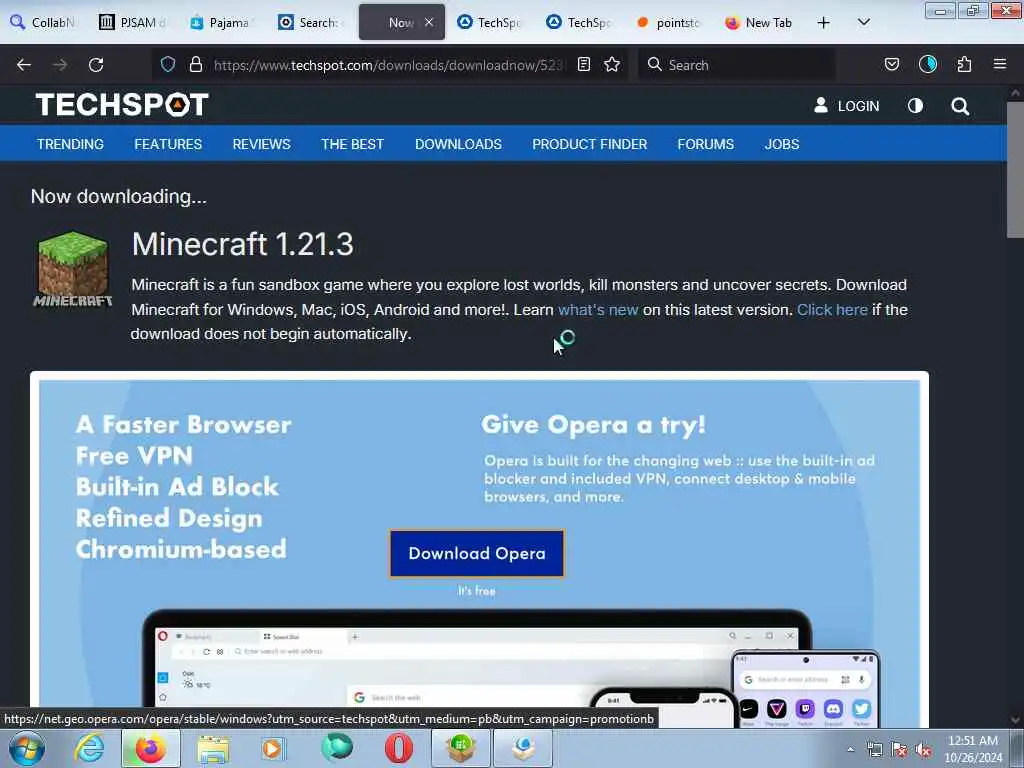Click the padlock site info icon
This screenshot has height=768, width=1024.
click(x=195, y=64)
